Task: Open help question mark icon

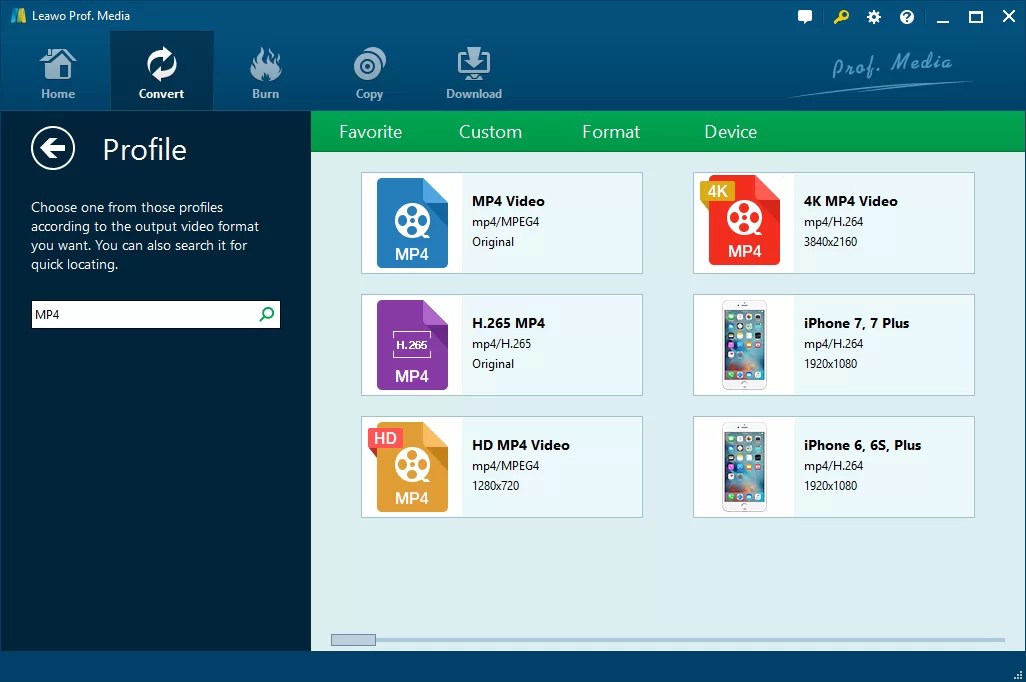Action: tap(907, 17)
